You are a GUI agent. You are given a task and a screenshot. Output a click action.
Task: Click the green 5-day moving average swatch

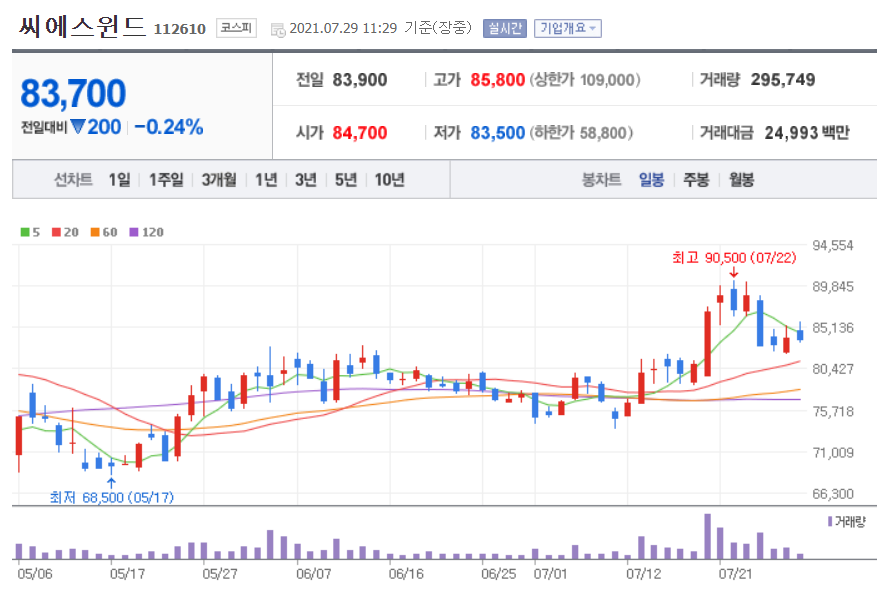(25, 232)
